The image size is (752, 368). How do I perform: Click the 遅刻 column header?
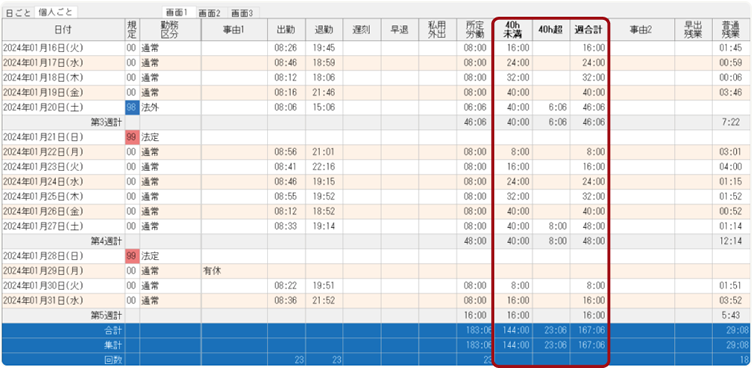[x=362, y=30]
